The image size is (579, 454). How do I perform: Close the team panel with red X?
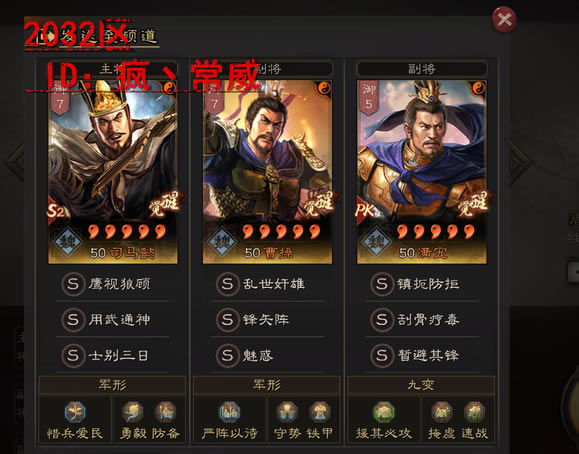(504, 19)
